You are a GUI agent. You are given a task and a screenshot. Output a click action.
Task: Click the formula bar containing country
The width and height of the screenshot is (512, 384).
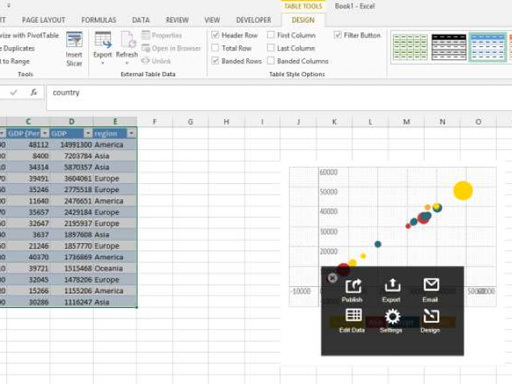(279, 97)
